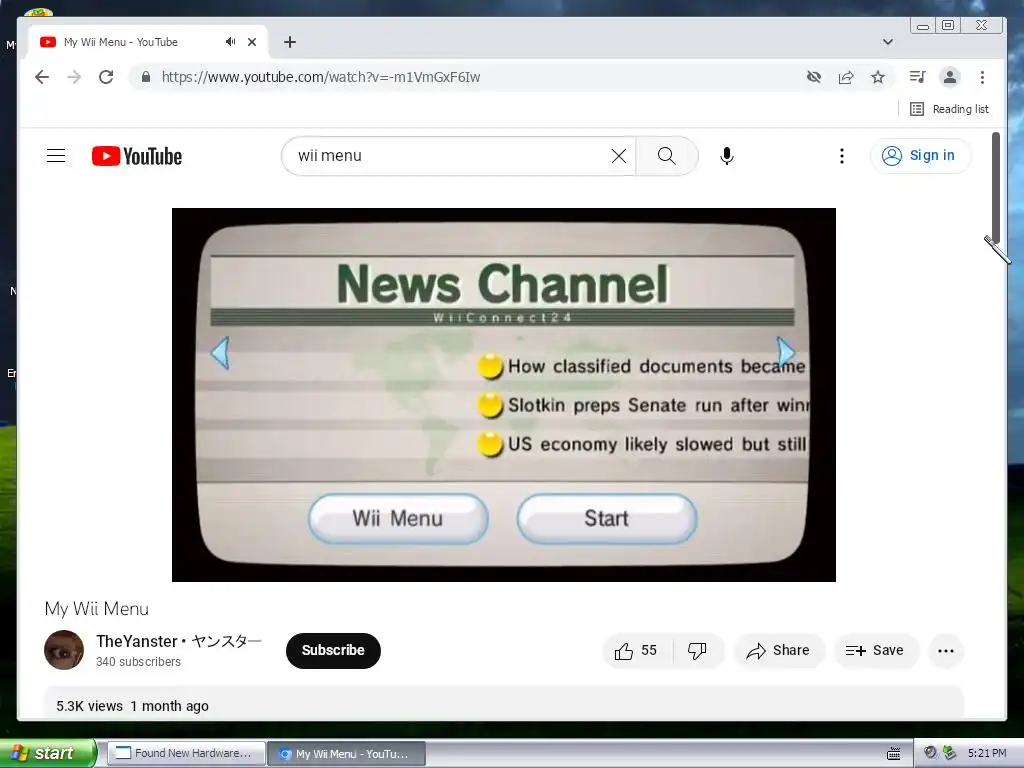Submit search with magnifier button
The width and height of the screenshot is (1024, 768).
(x=667, y=155)
